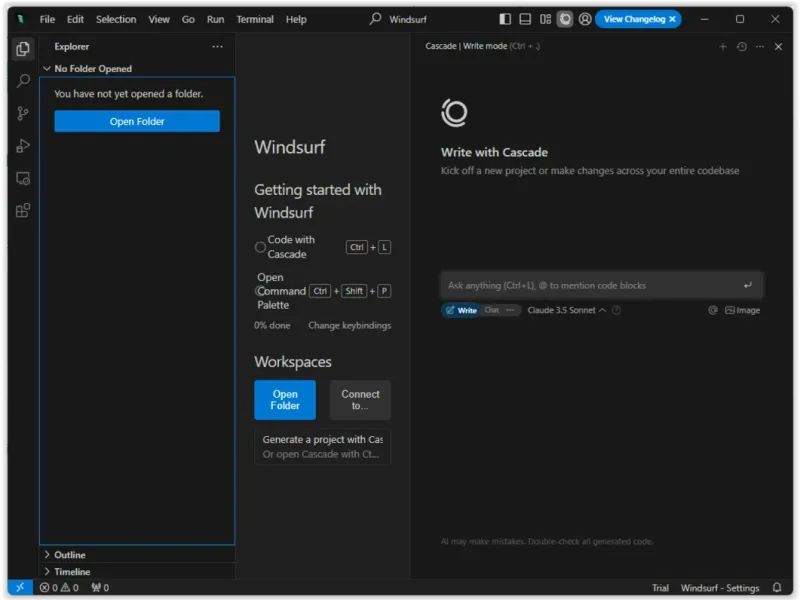The height and width of the screenshot is (600, 800).
Task: Click the Windsurf search box in title bar
Action: pos(398,19)
